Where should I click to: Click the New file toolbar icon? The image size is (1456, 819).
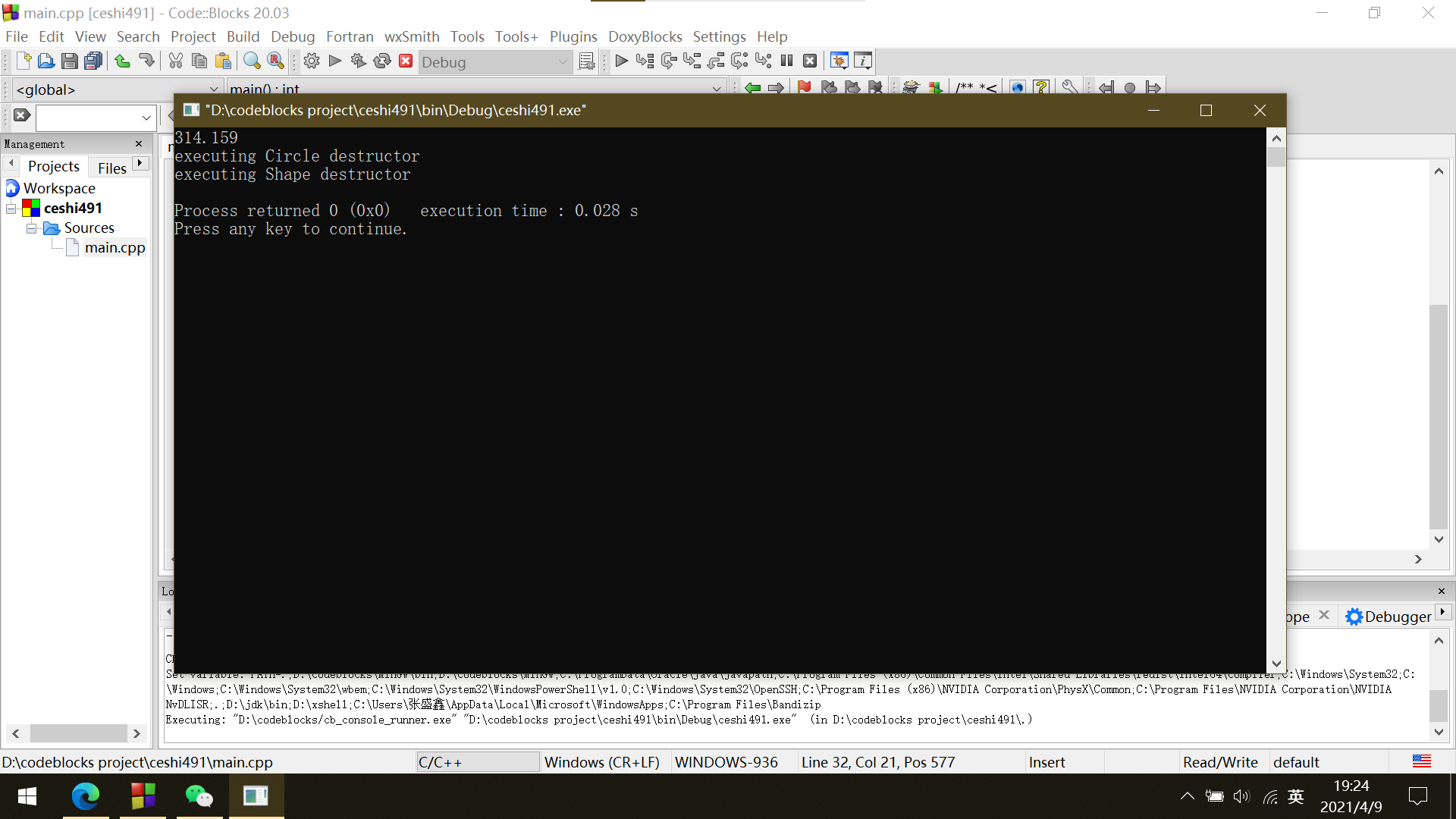pyautogui.click(x=23, y=61)
